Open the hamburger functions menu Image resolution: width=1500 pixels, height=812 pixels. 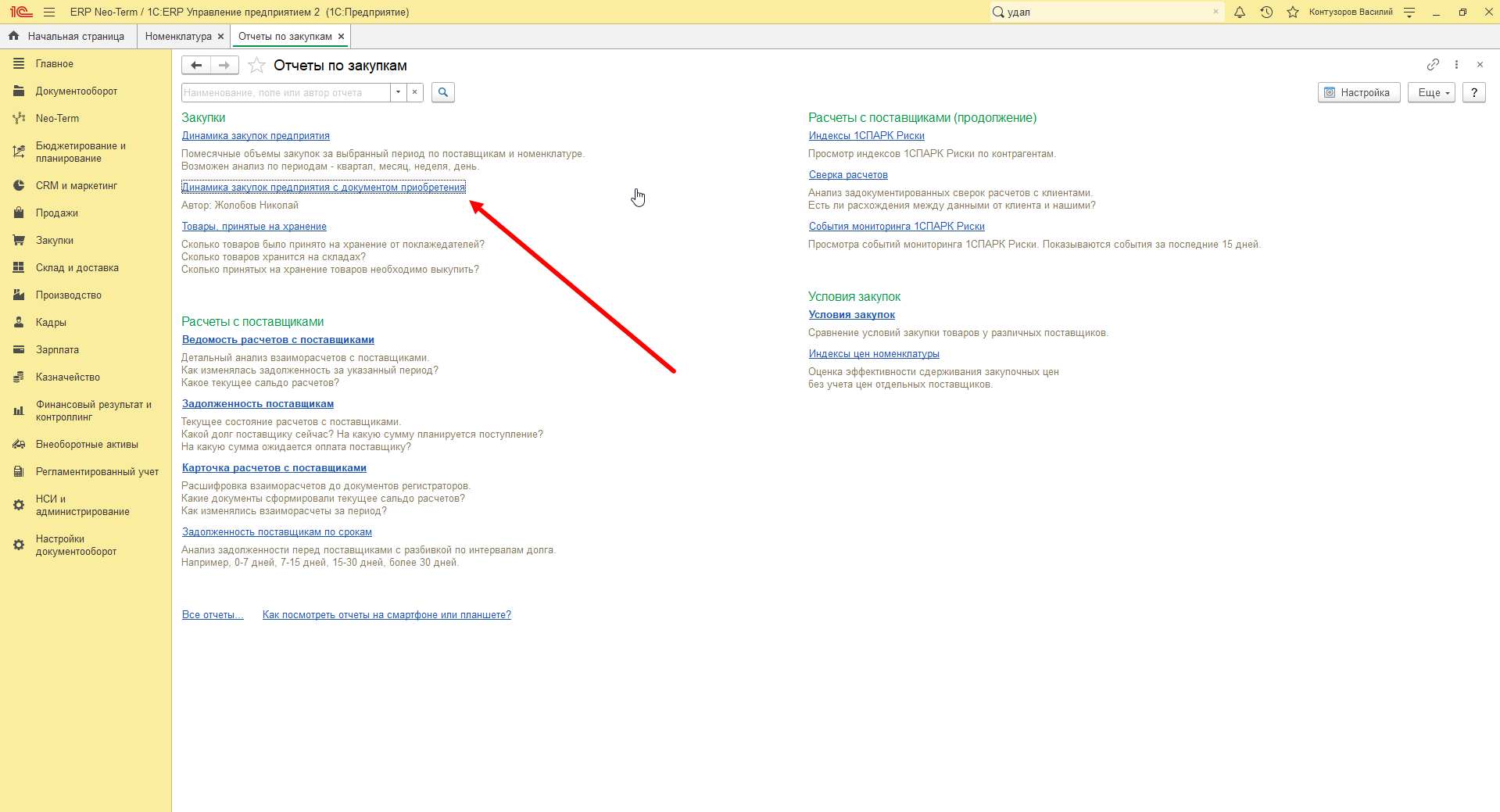point(49,12)
